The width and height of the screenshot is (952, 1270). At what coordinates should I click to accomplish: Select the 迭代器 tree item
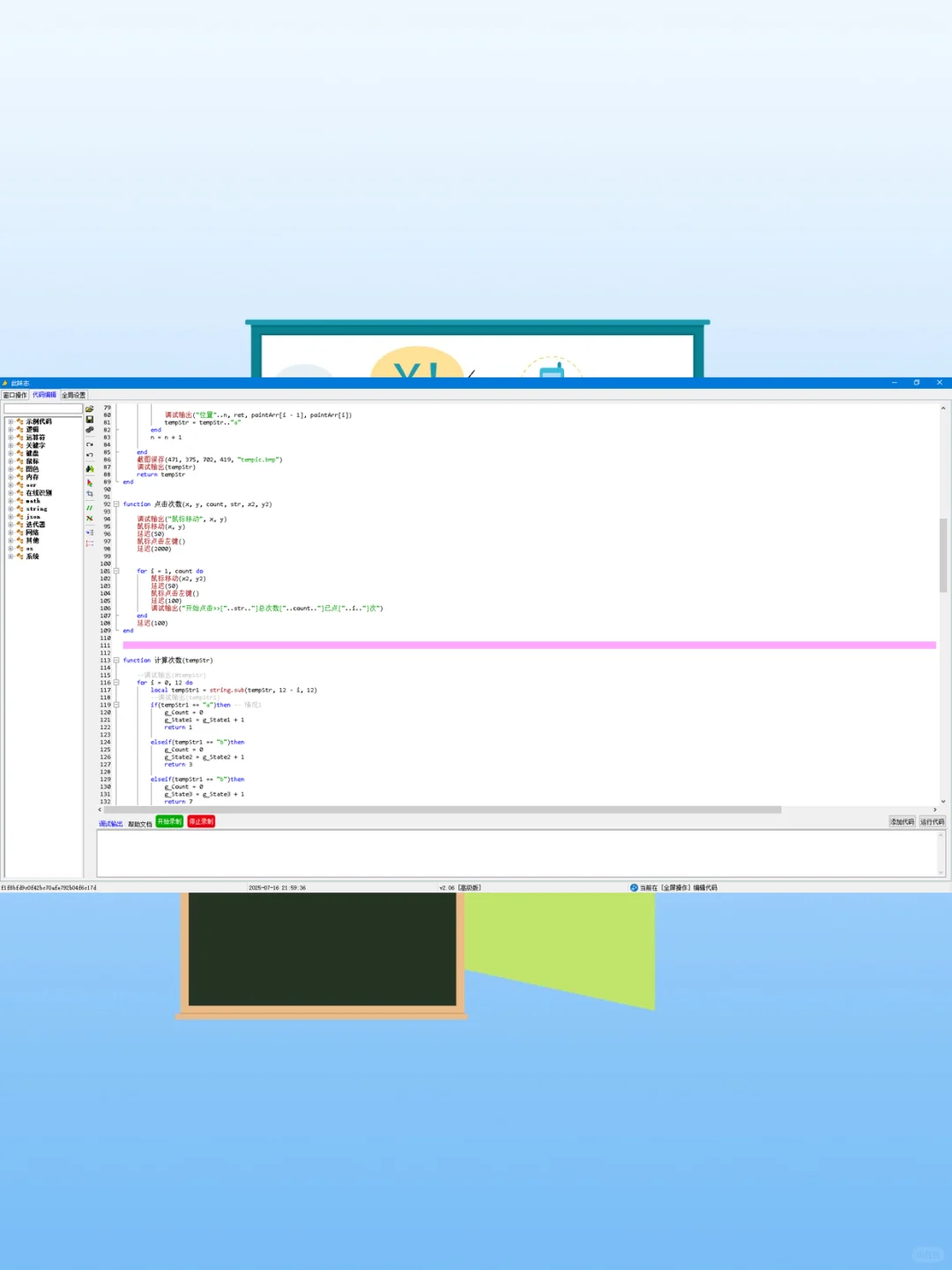(x=35, y=525)
